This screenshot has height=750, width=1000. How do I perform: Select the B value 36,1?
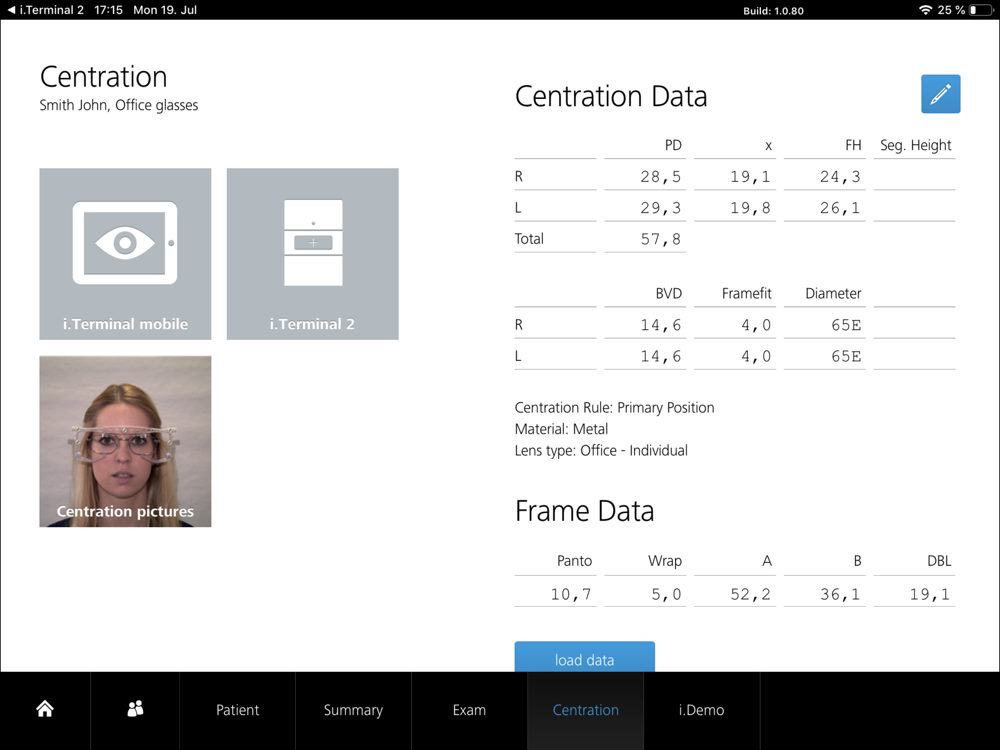tap(841, 594)
